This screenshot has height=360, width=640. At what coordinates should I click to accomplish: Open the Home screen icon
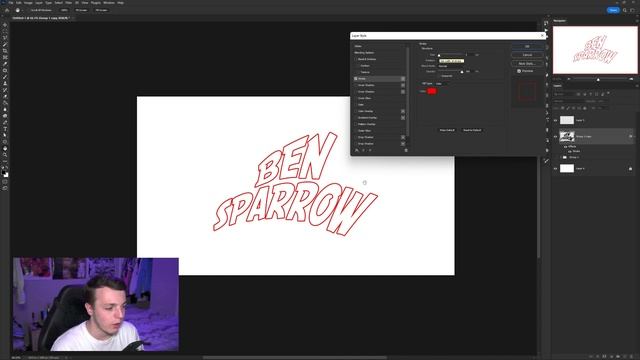tap(7, 10)
